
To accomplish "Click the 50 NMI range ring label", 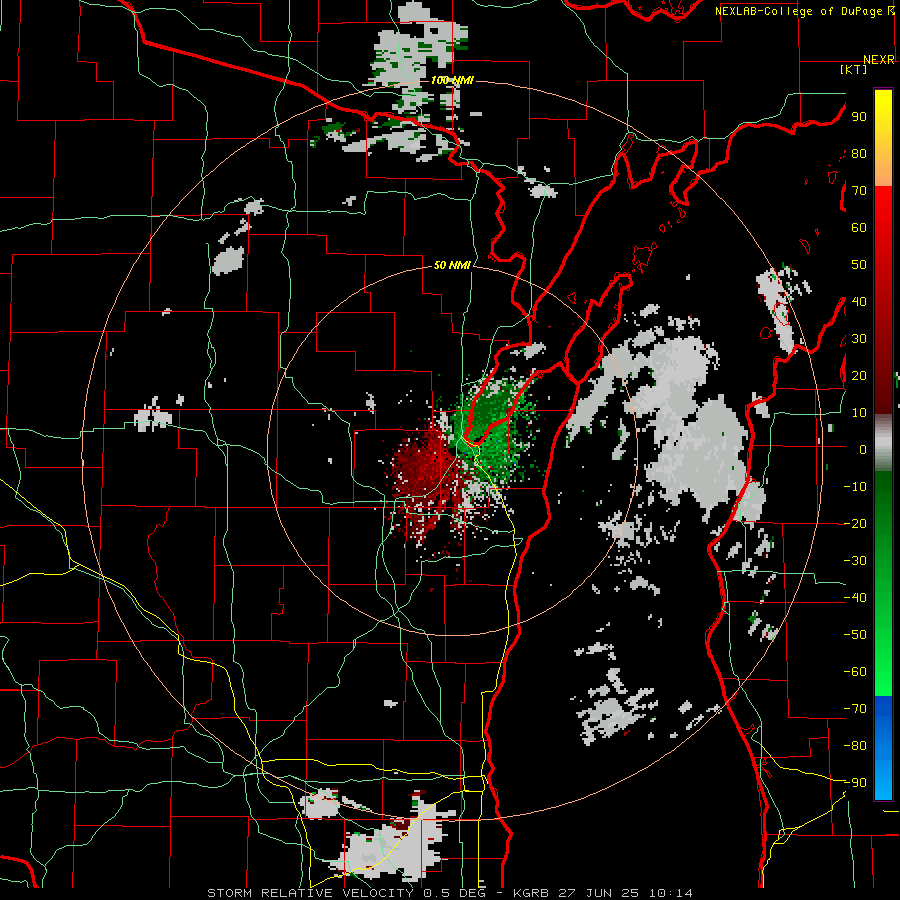I will [452, 265].
